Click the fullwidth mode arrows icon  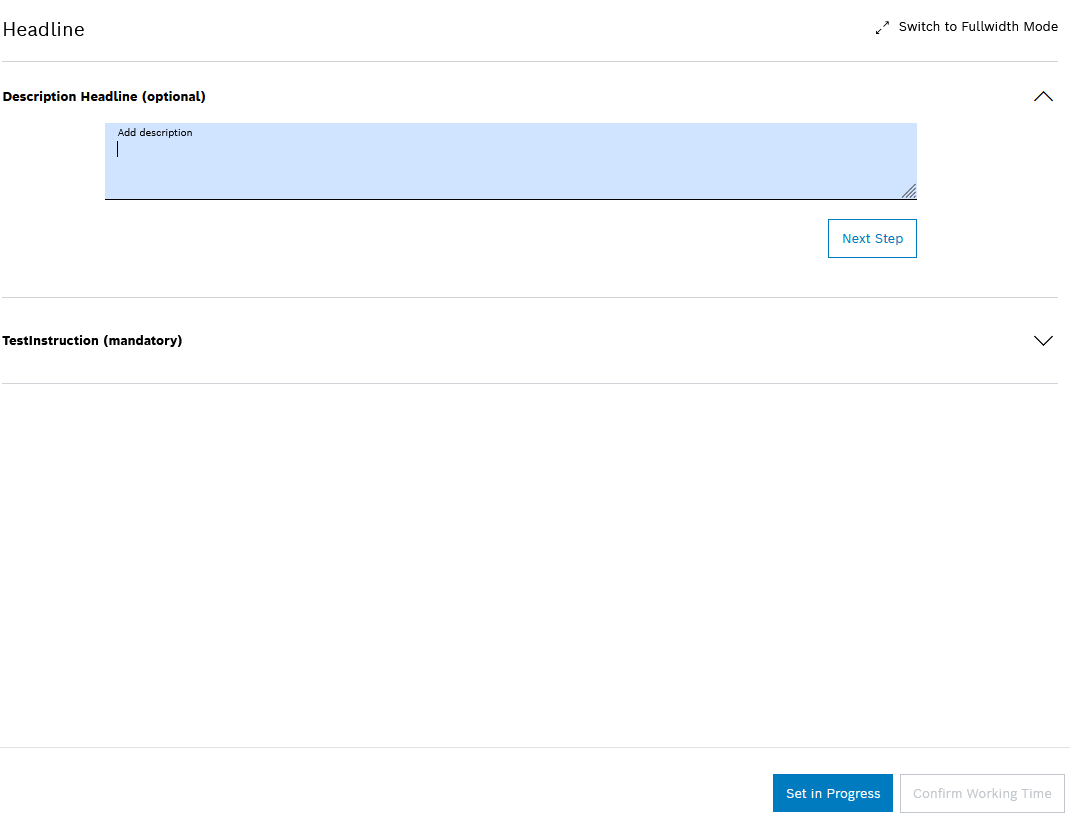point(882,27)
